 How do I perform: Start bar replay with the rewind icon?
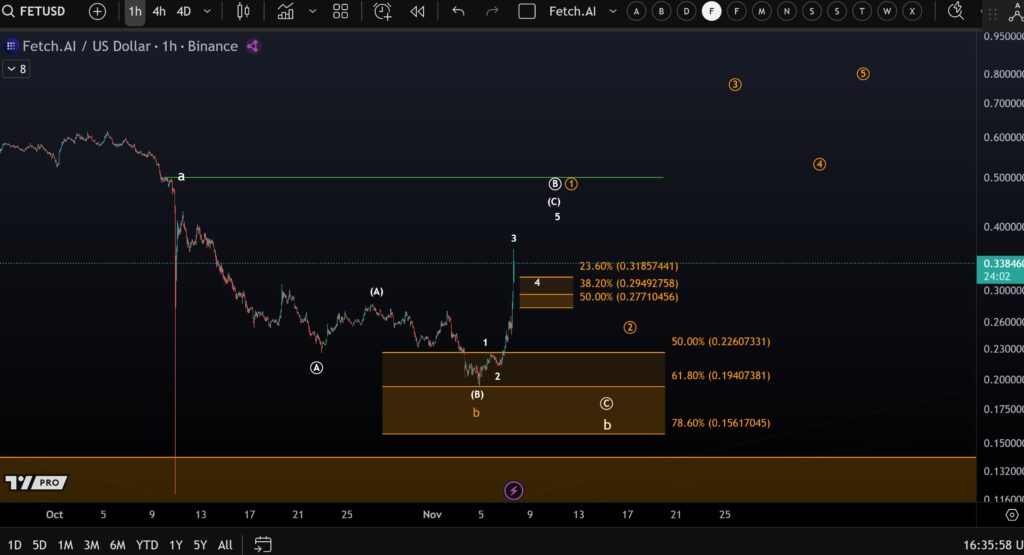(417, 11)
